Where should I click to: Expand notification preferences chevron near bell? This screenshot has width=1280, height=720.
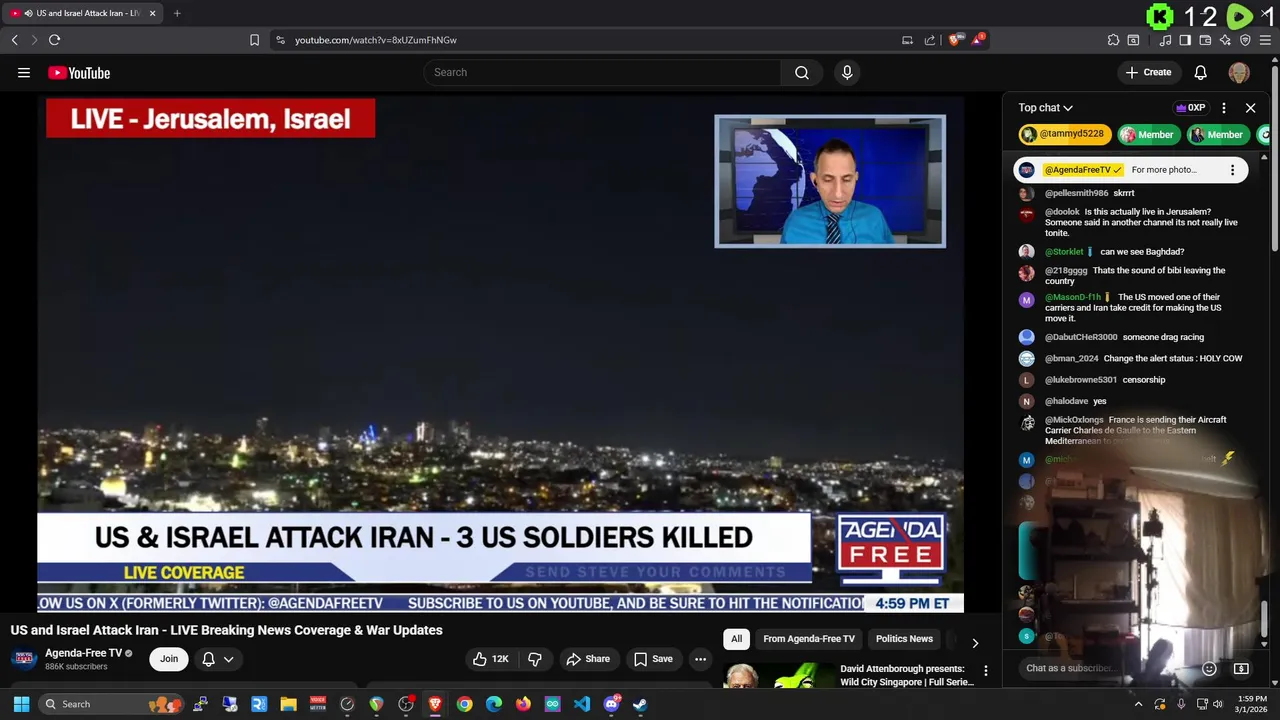click(x=229, y=659)
